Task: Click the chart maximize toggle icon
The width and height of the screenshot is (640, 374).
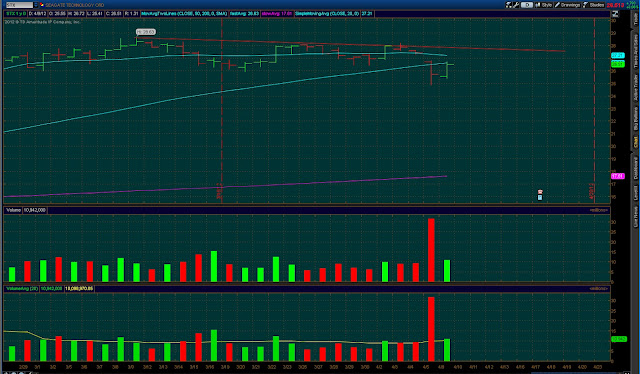Action: coord(615,14)
